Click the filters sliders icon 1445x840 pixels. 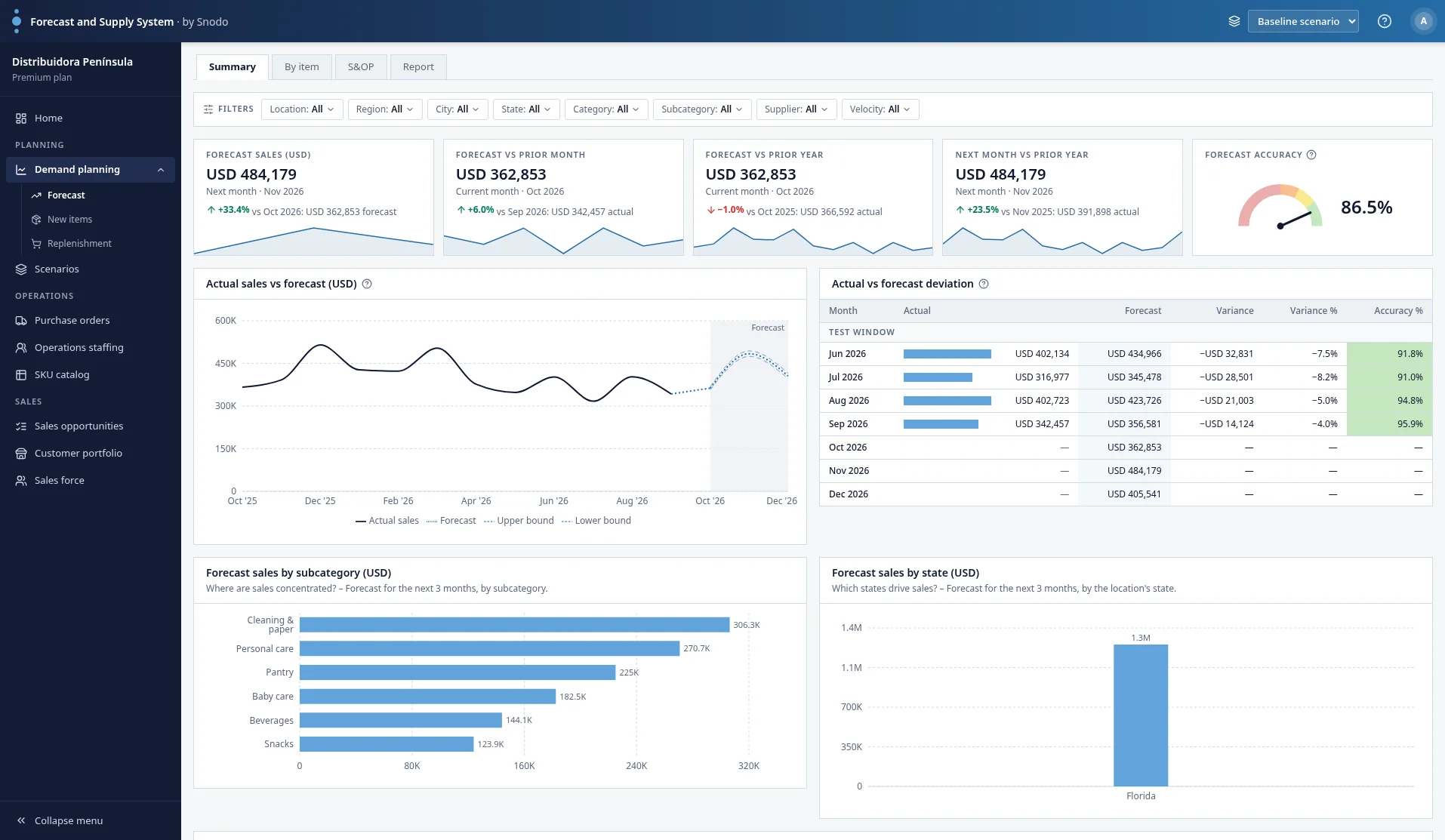click(208, 109)
